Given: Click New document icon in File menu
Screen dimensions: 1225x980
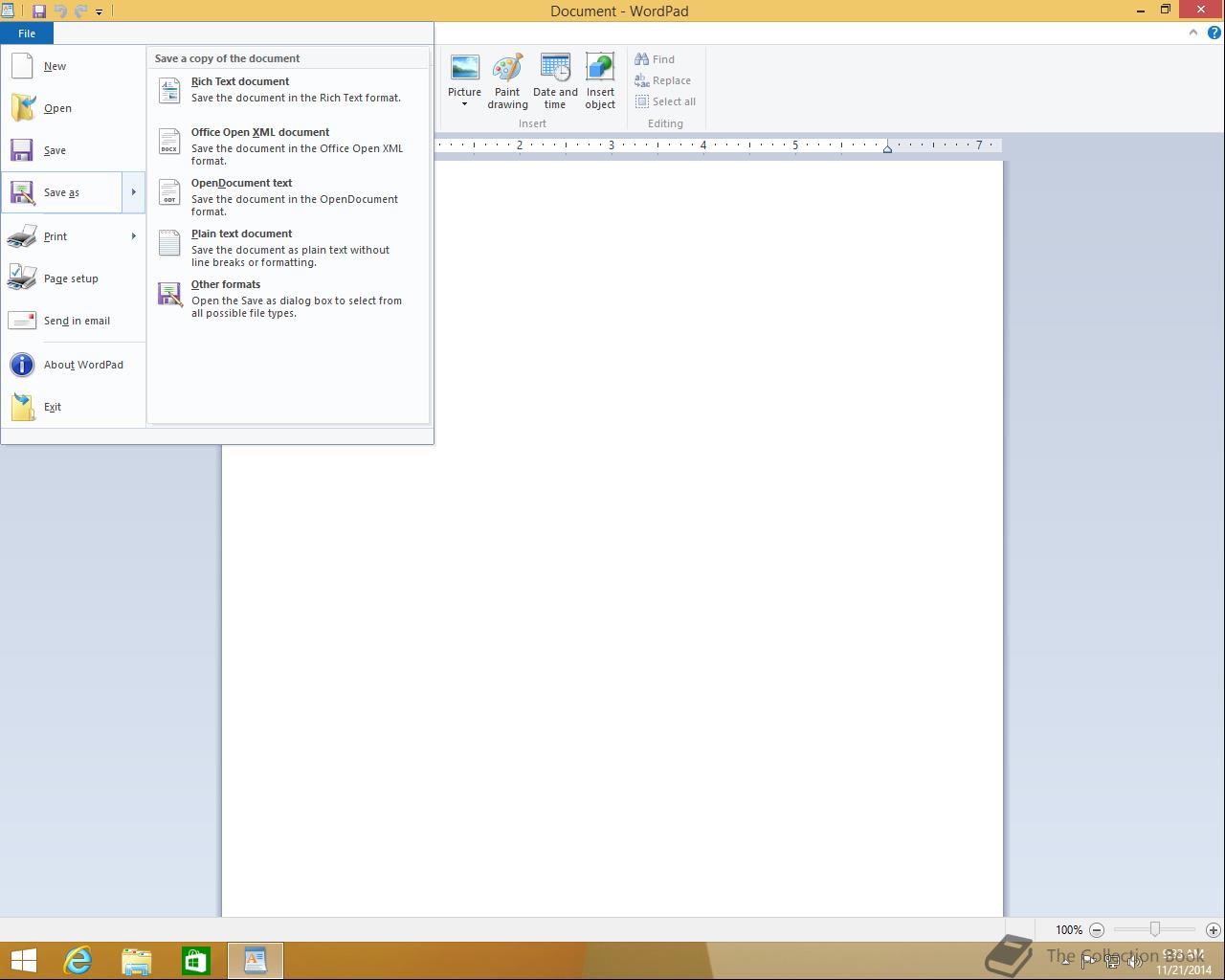Looking at the screenshot, I should click(22, 66).
